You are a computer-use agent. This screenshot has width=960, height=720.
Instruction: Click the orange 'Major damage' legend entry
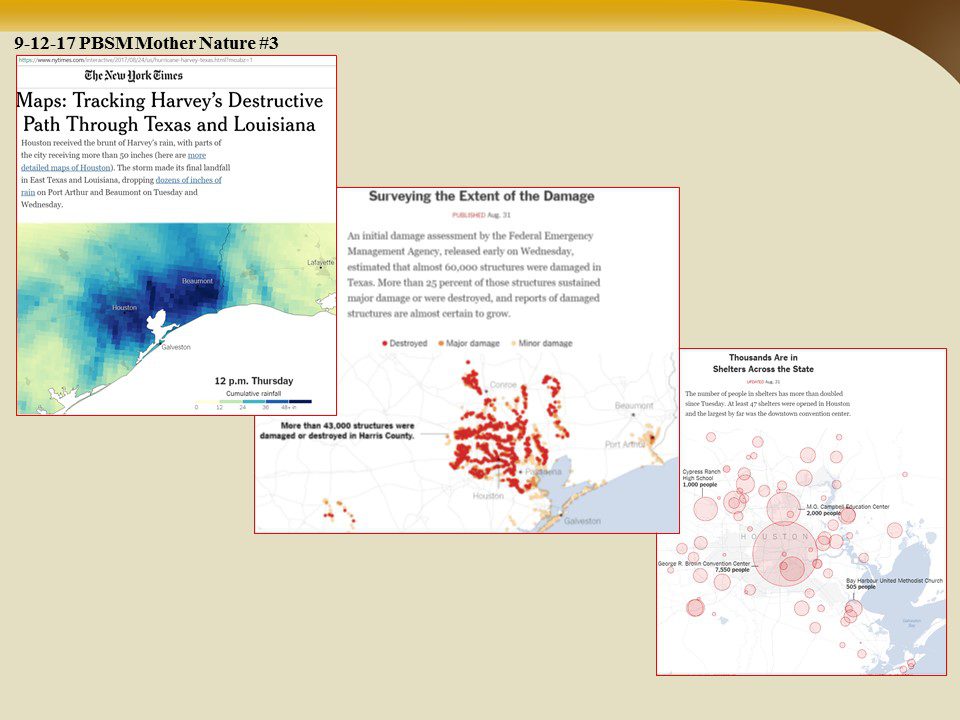tap(469, 343)
